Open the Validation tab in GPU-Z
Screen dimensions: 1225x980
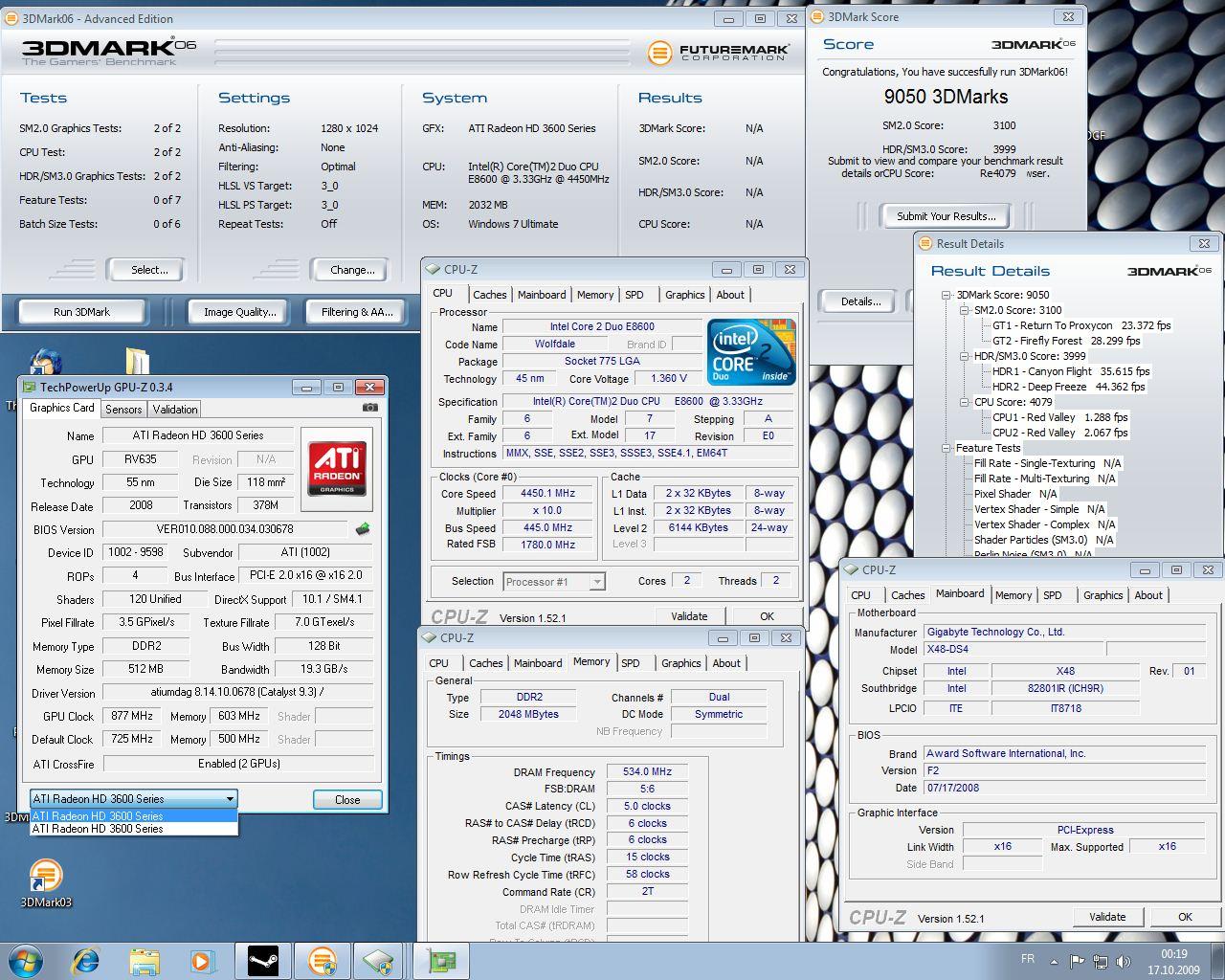(x=175, y=409)
